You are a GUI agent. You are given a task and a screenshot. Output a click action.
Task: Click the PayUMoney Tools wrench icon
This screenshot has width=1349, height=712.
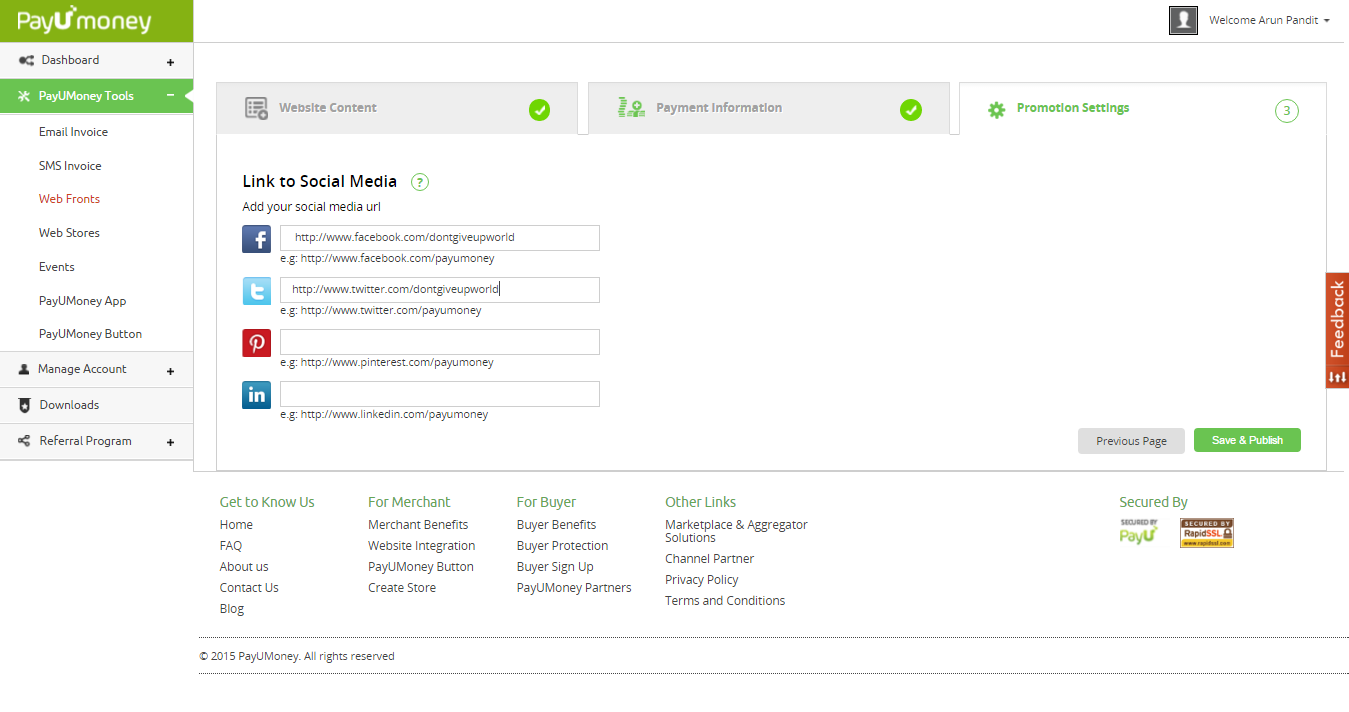point(25,96)
